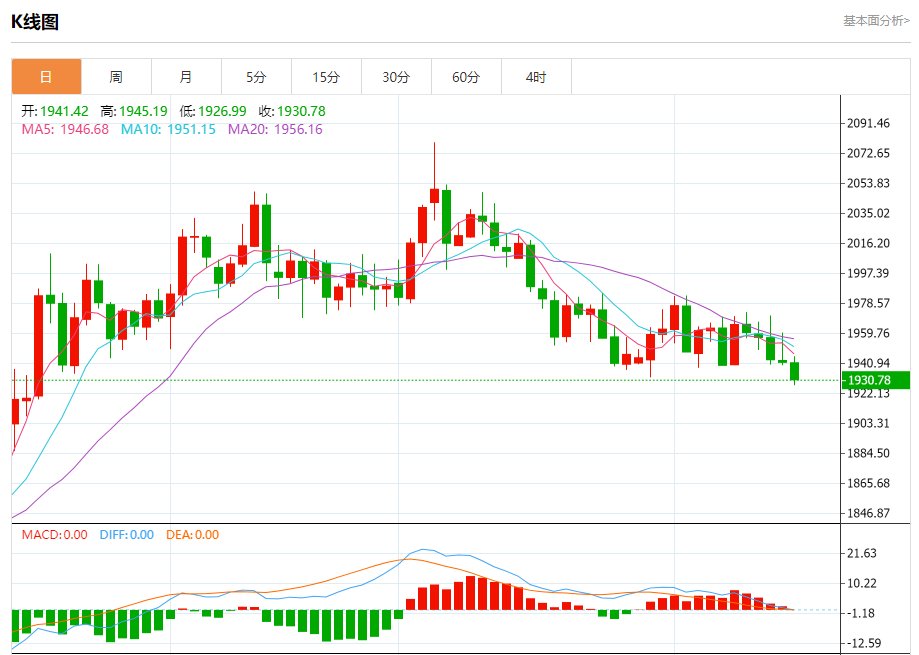Click the K线图 heading

tap(35, 22)
